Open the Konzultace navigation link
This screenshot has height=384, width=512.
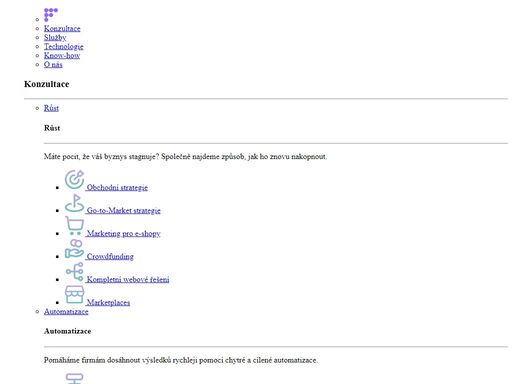pos(62,29)
